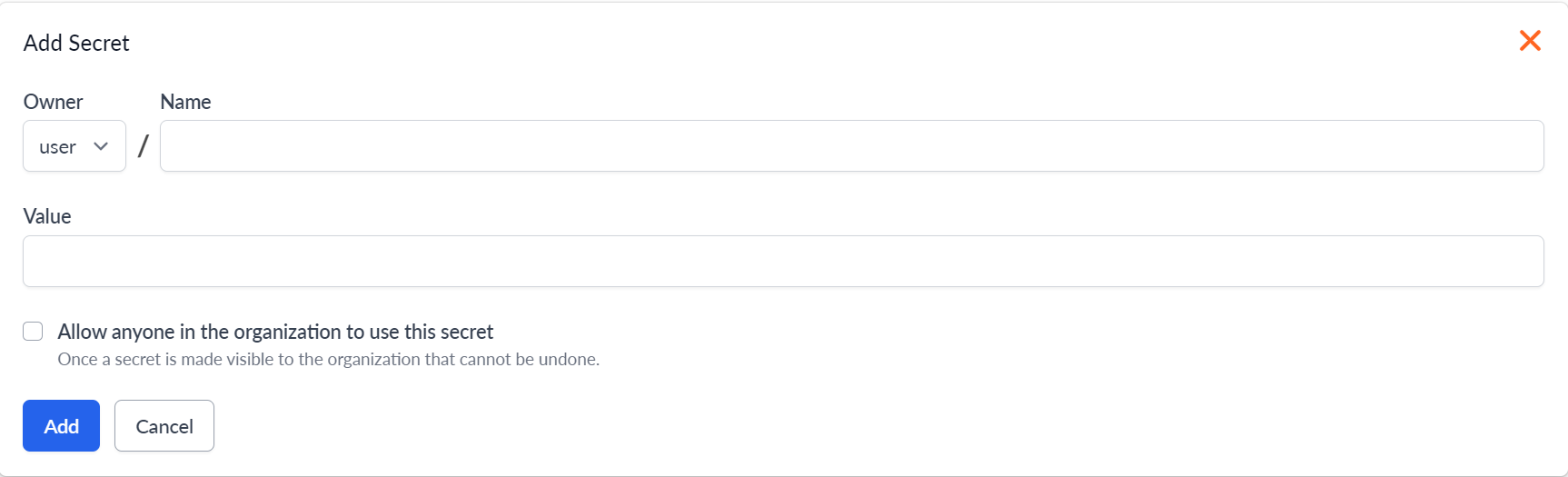This screenshot has height=477, width=1568.
Task: Focus the secret Name input field
Action: (851, 146)
